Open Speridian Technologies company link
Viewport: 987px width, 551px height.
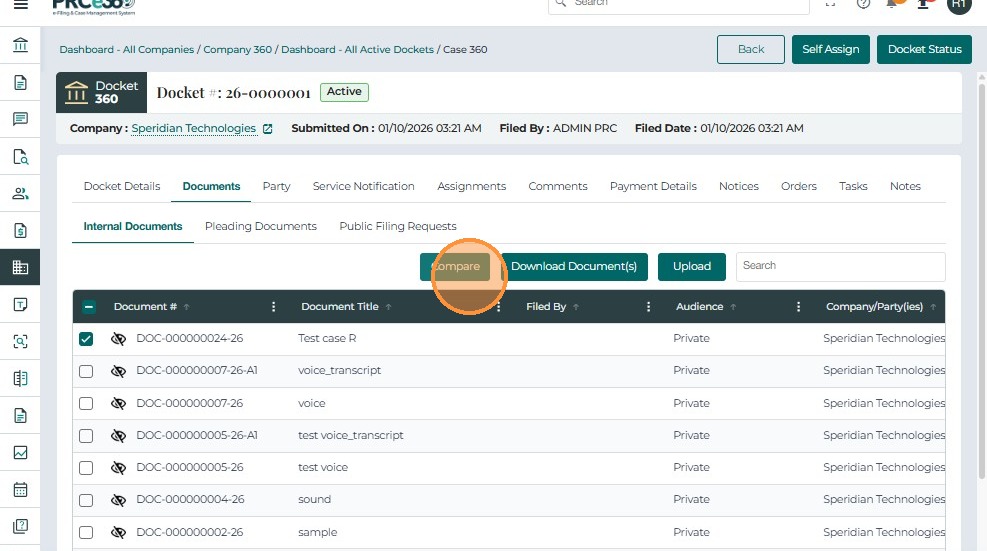pos(194,128)
